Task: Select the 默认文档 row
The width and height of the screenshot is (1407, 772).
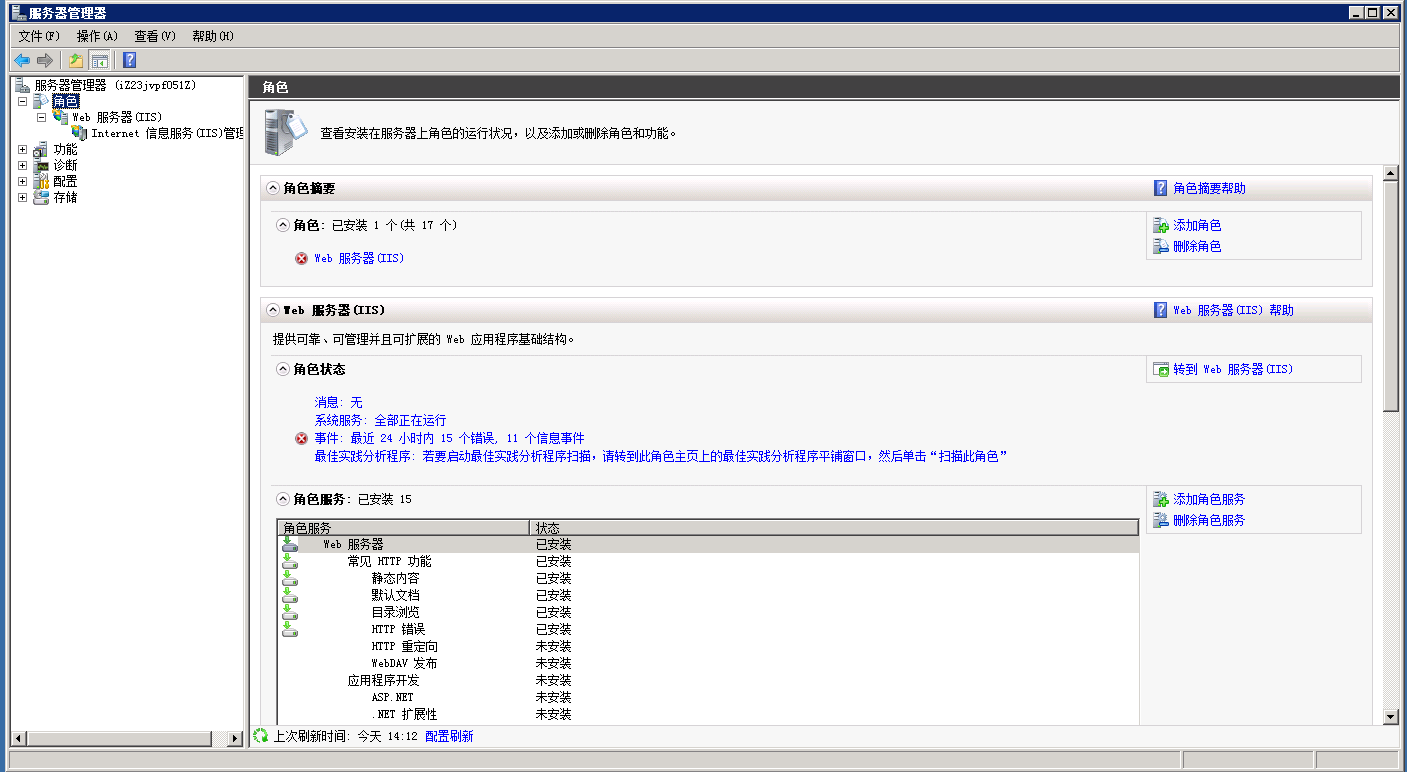Action: coord(708,595)
